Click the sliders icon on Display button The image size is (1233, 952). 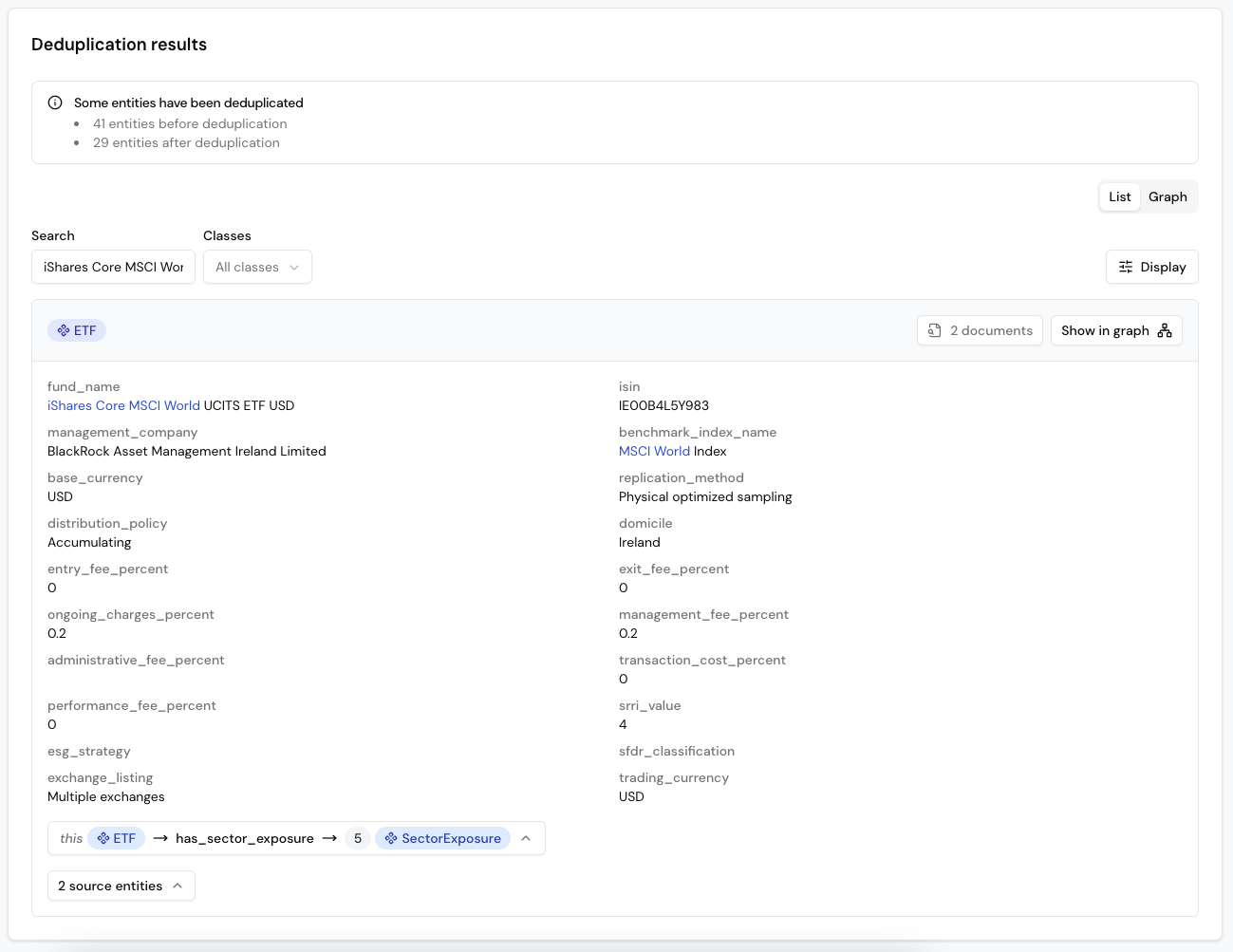pyautogui.click(x=1126, y=267)
